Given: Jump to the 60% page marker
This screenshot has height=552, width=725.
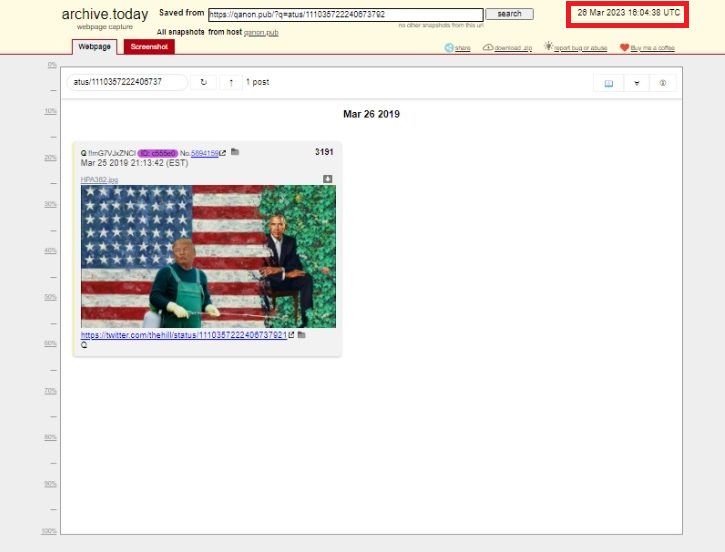Looking at the screenshot, I should click(50, 343).
